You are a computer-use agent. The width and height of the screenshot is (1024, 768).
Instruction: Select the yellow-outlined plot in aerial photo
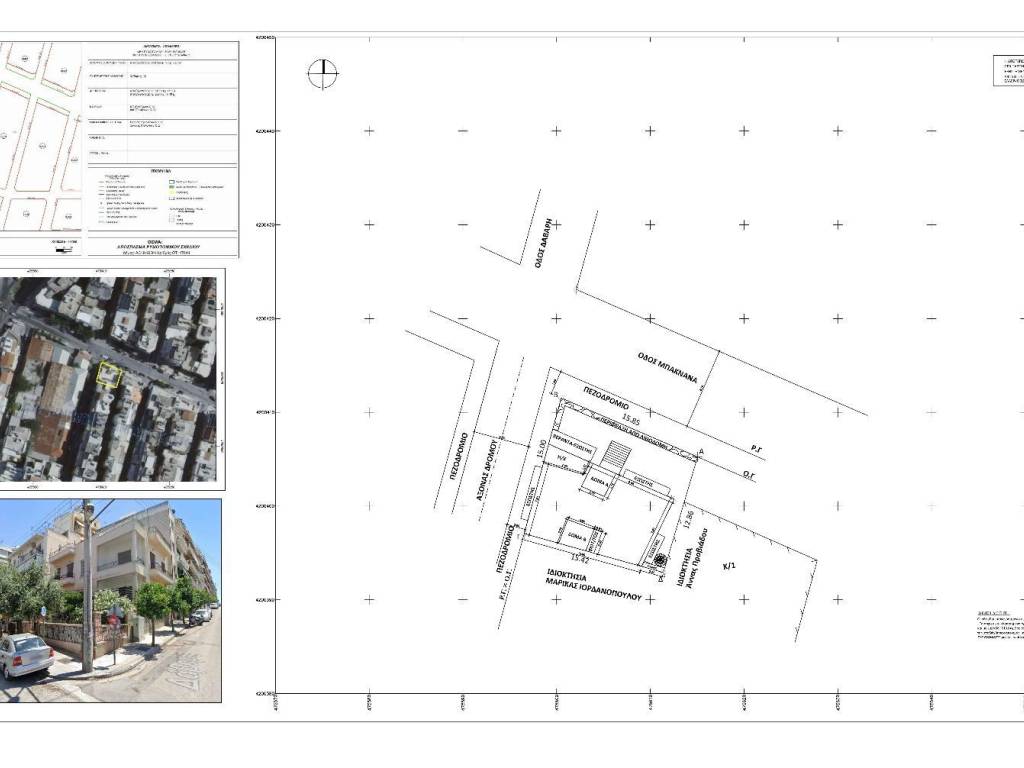click(108, 375)
